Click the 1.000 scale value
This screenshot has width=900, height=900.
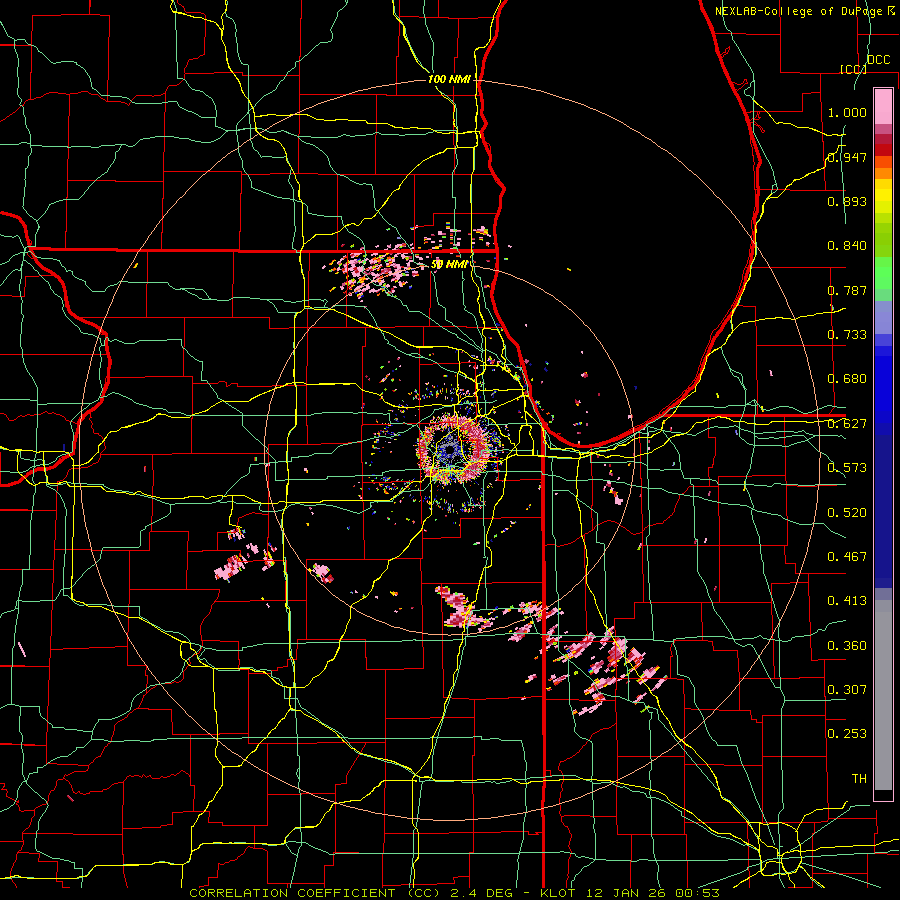coord(847,112)
